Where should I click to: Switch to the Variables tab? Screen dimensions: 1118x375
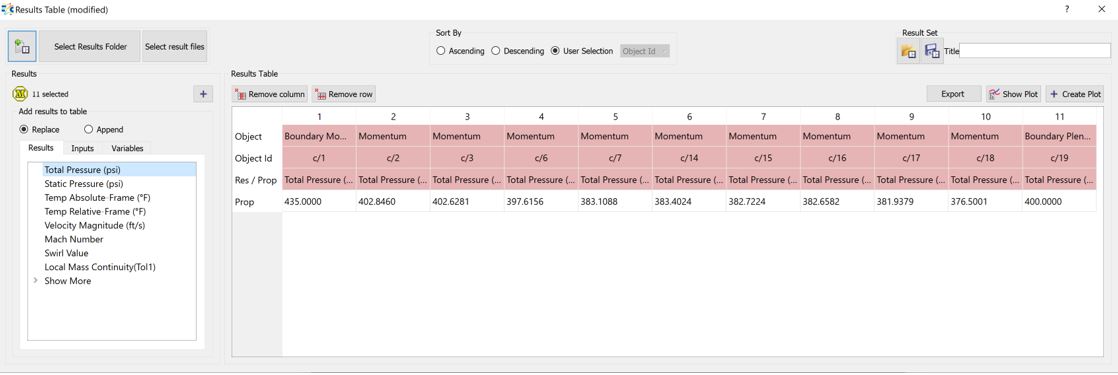point(127,148)
